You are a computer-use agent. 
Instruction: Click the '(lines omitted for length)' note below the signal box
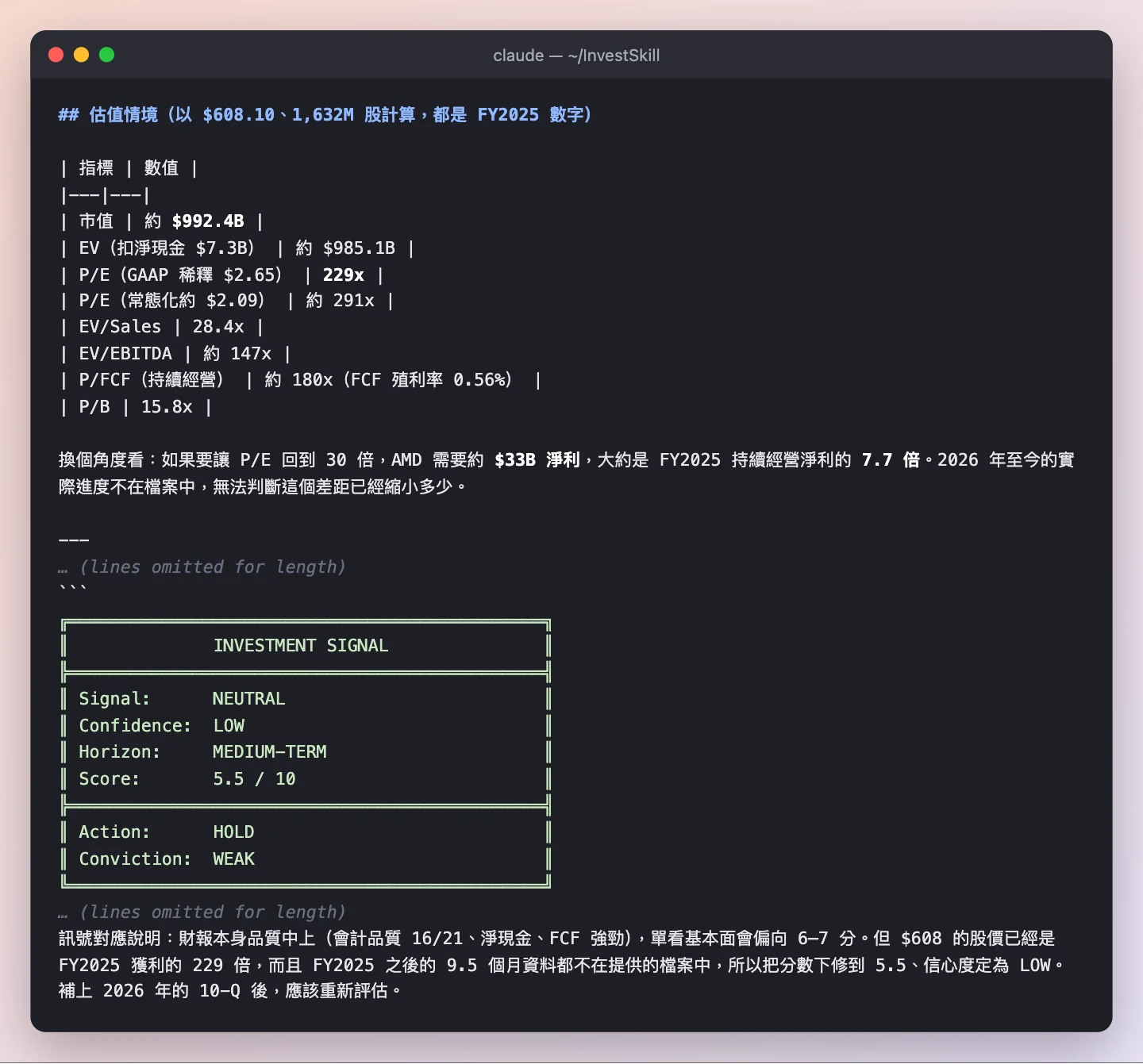point(213,912)
